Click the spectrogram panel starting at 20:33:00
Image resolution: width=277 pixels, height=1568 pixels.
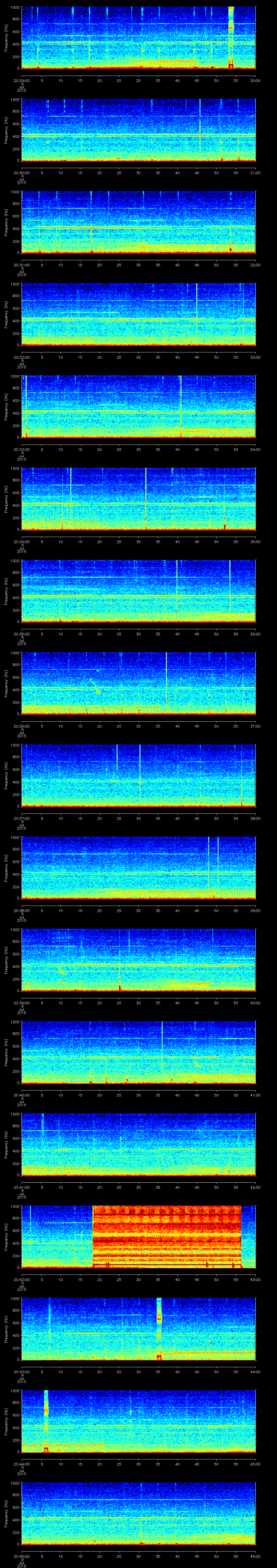pos(139,407)
